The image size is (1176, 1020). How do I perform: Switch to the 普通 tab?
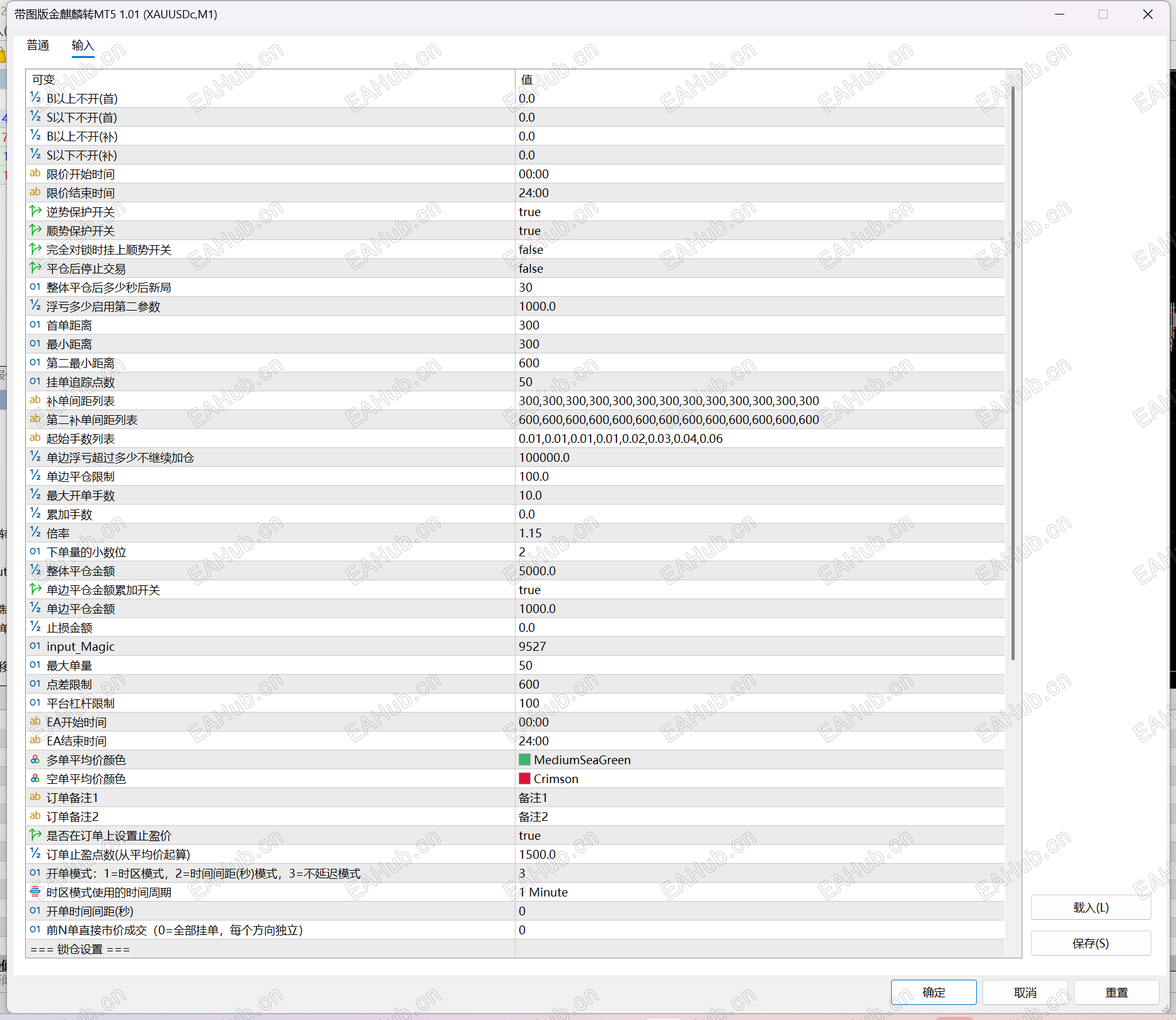click(x=38, y=45)
